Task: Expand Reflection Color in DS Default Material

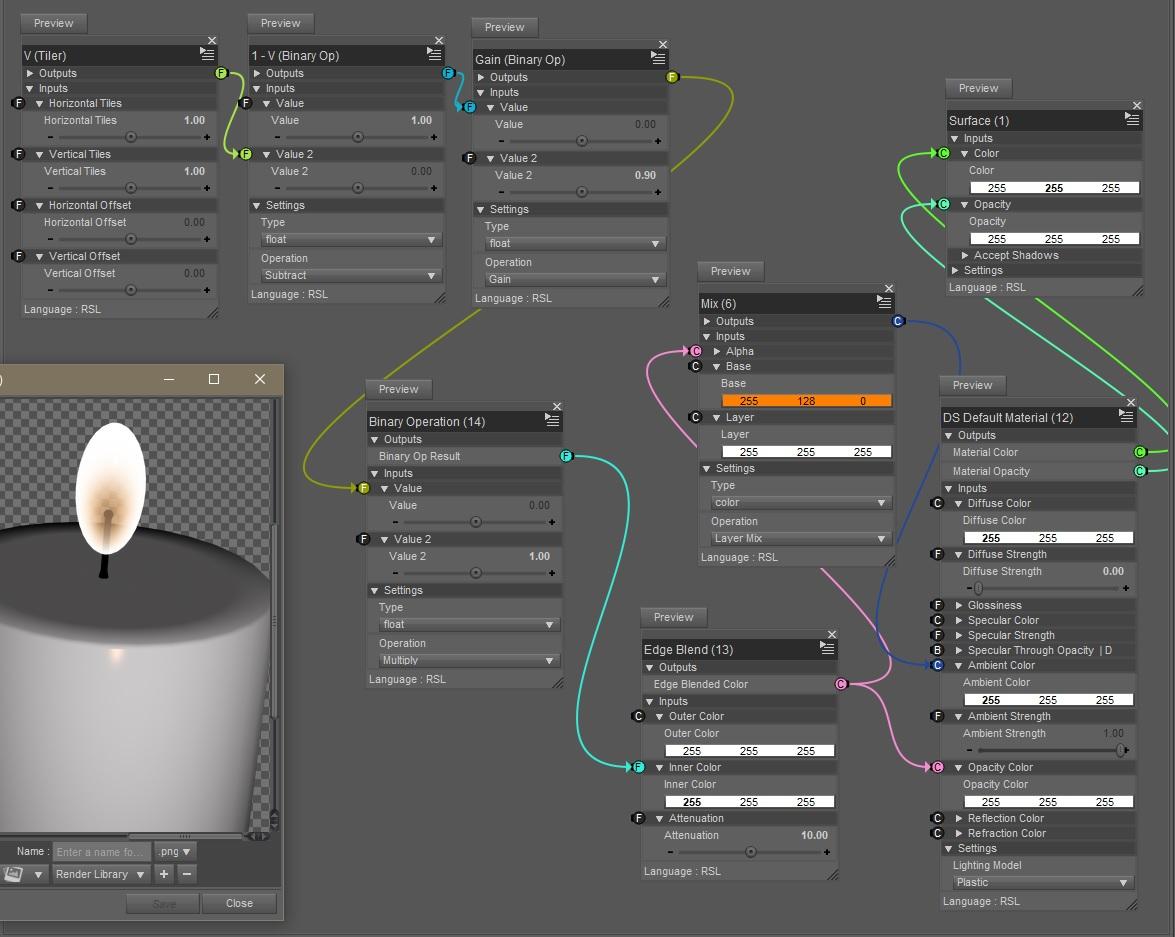Action: click(959, 819)
